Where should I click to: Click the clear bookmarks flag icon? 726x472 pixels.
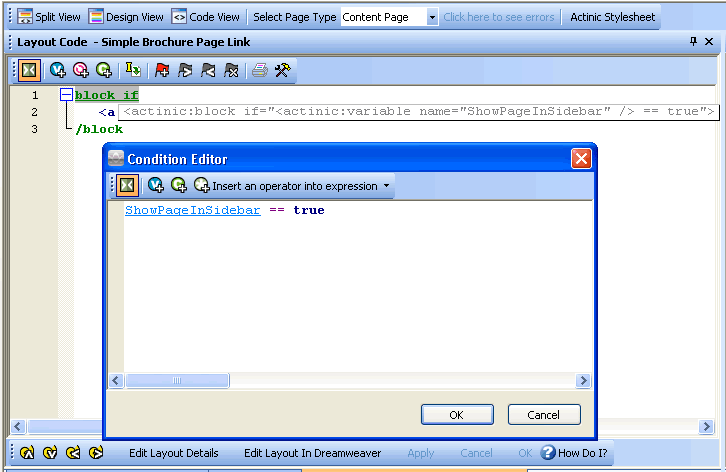[x=231, y=70]
